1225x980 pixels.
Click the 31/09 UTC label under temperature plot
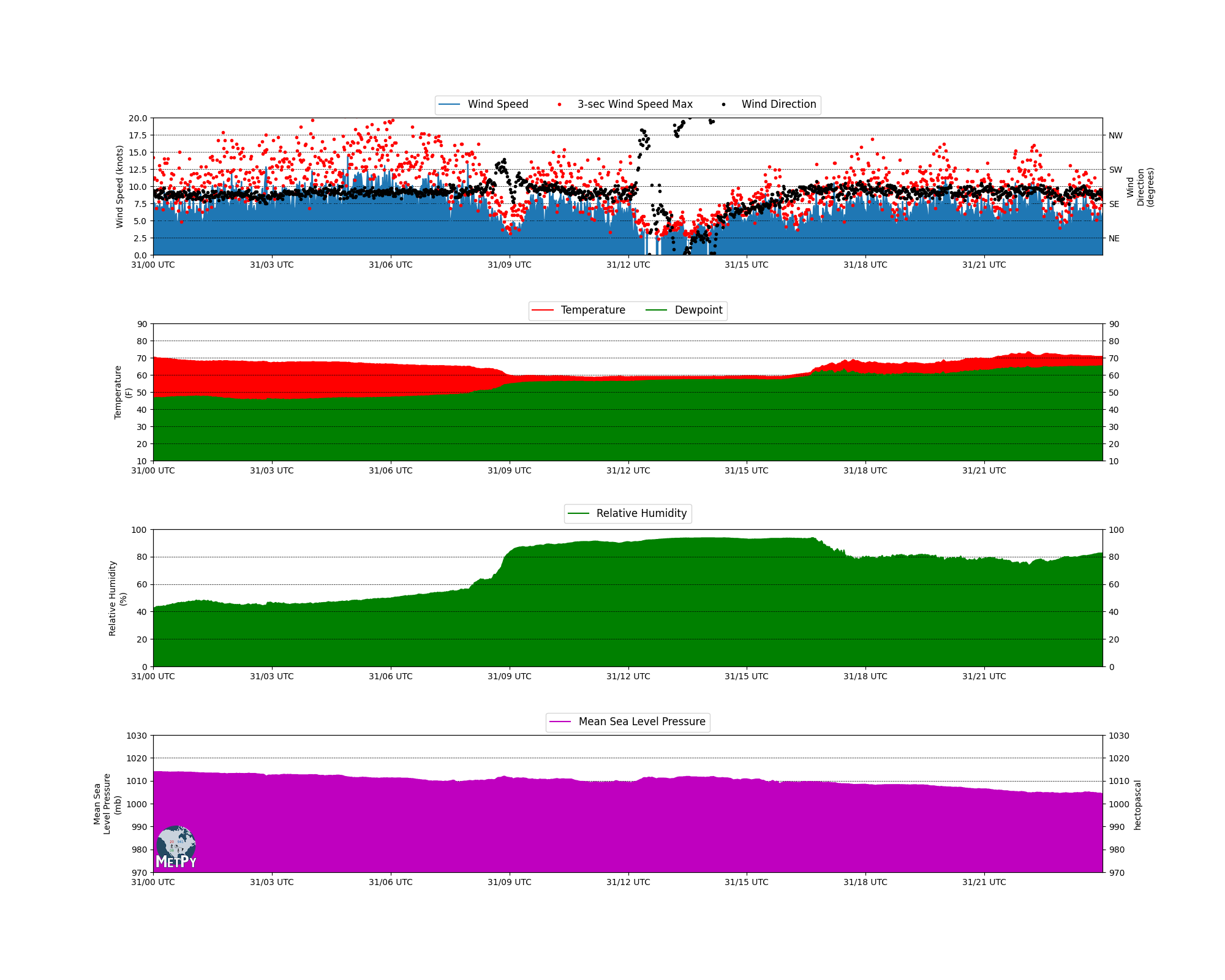coord(509,471)
